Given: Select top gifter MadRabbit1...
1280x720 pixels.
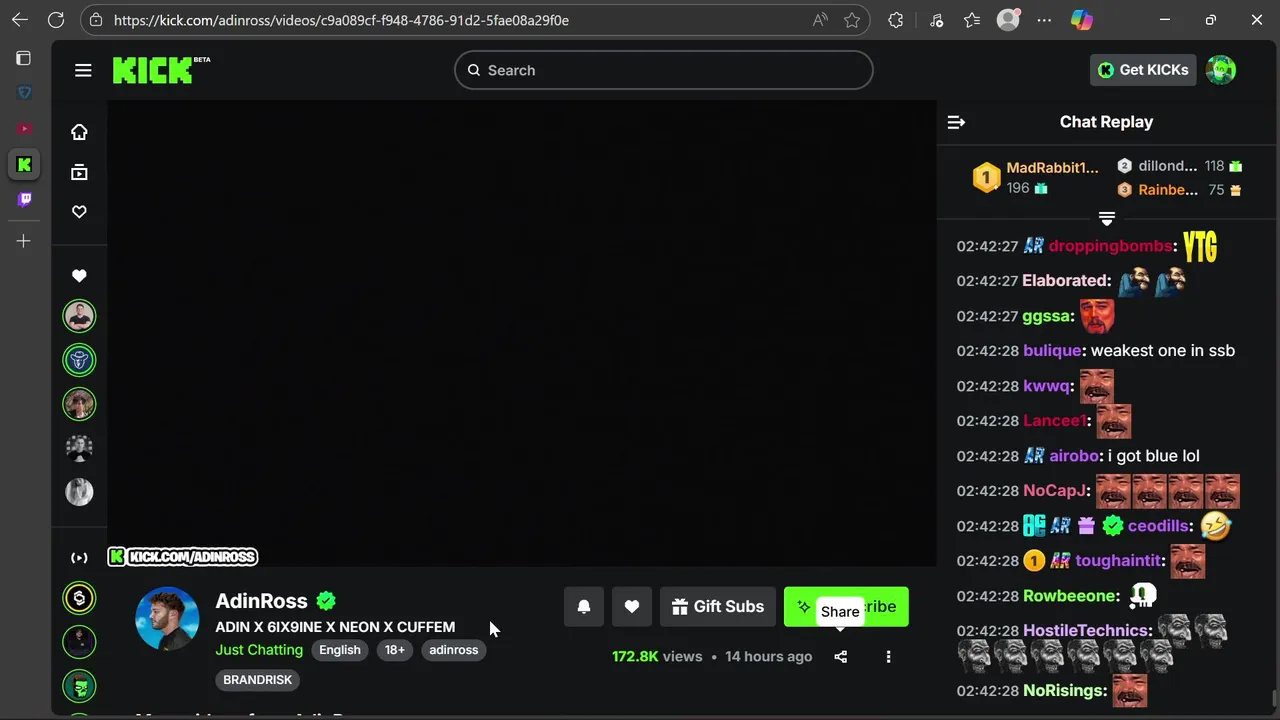Looking at the screenshot, I should (x=1052, y=168).
